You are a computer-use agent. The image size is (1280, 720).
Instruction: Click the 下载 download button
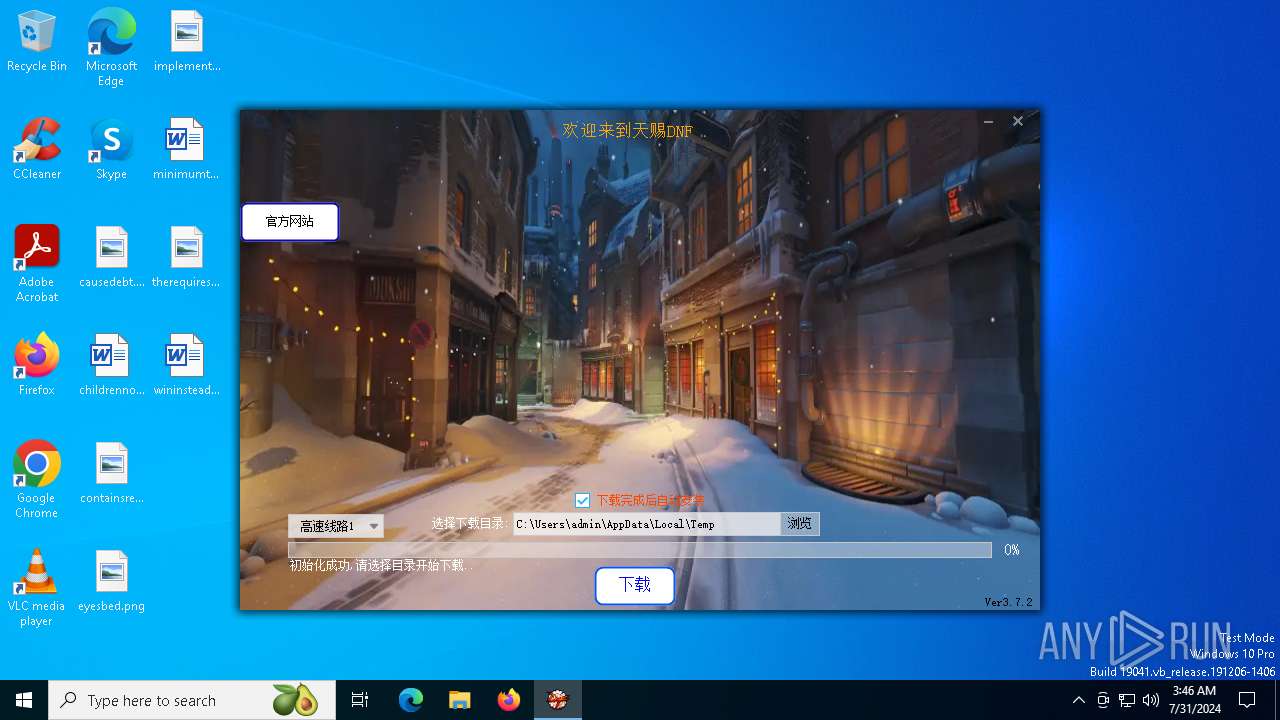[635, 585]
